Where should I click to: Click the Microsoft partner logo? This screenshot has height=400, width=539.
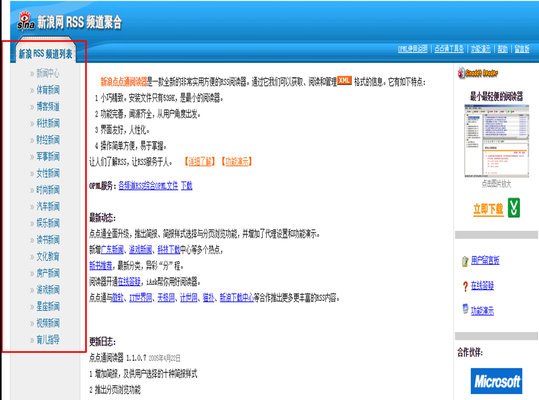point(496,381)
